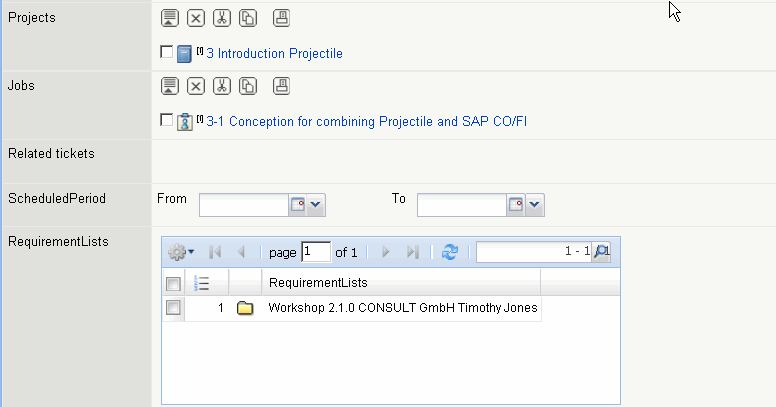Select the Workshop 2.1.0 row checkbox
The image size is (776, 407).
tap(173, 308)
